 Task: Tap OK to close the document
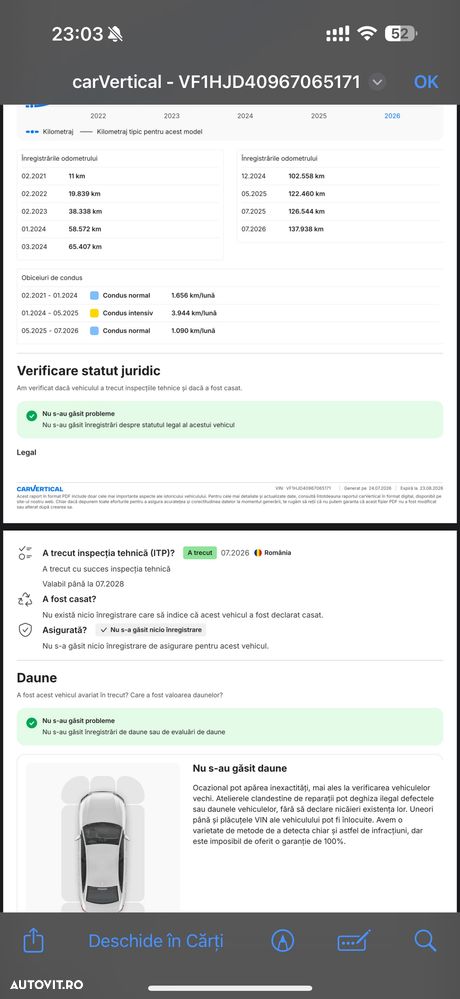tap(426, 82)
